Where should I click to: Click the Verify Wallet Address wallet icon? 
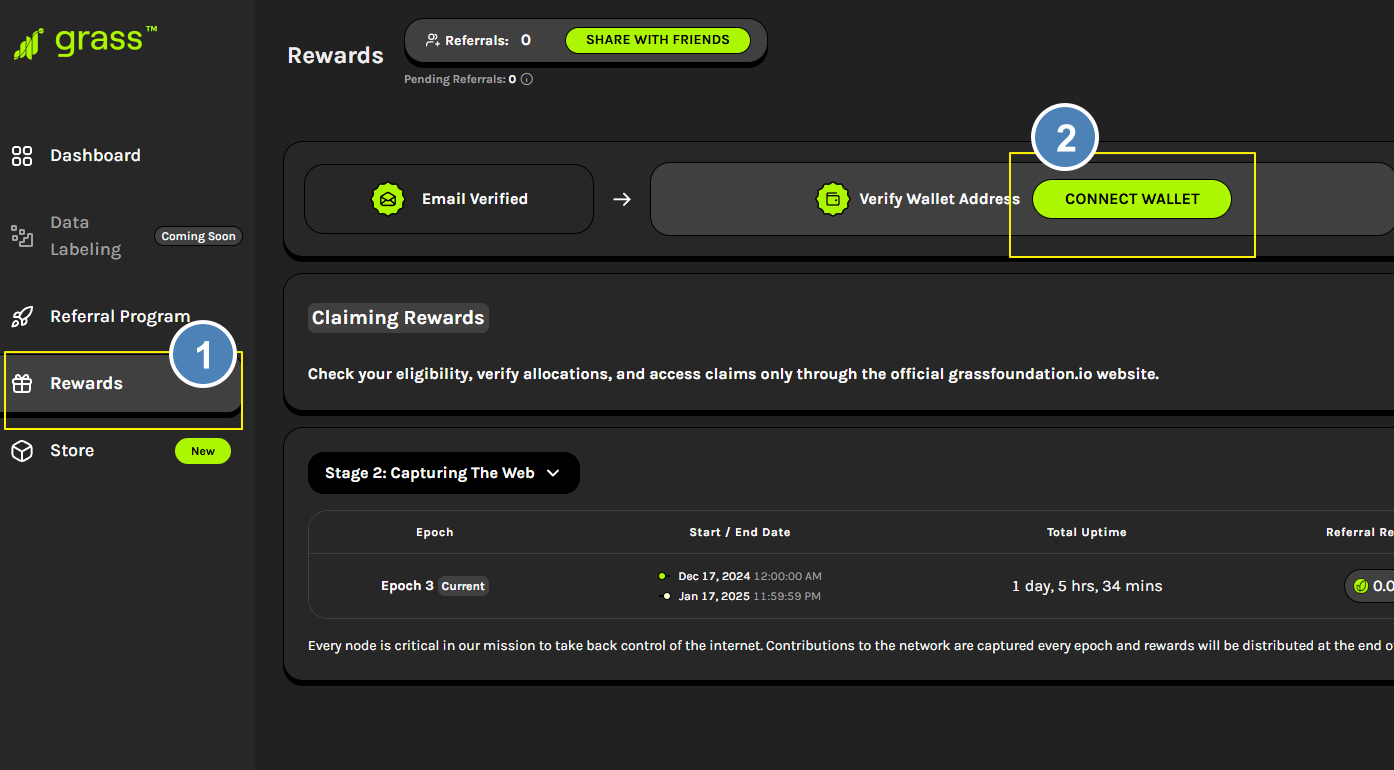point(832,199)
